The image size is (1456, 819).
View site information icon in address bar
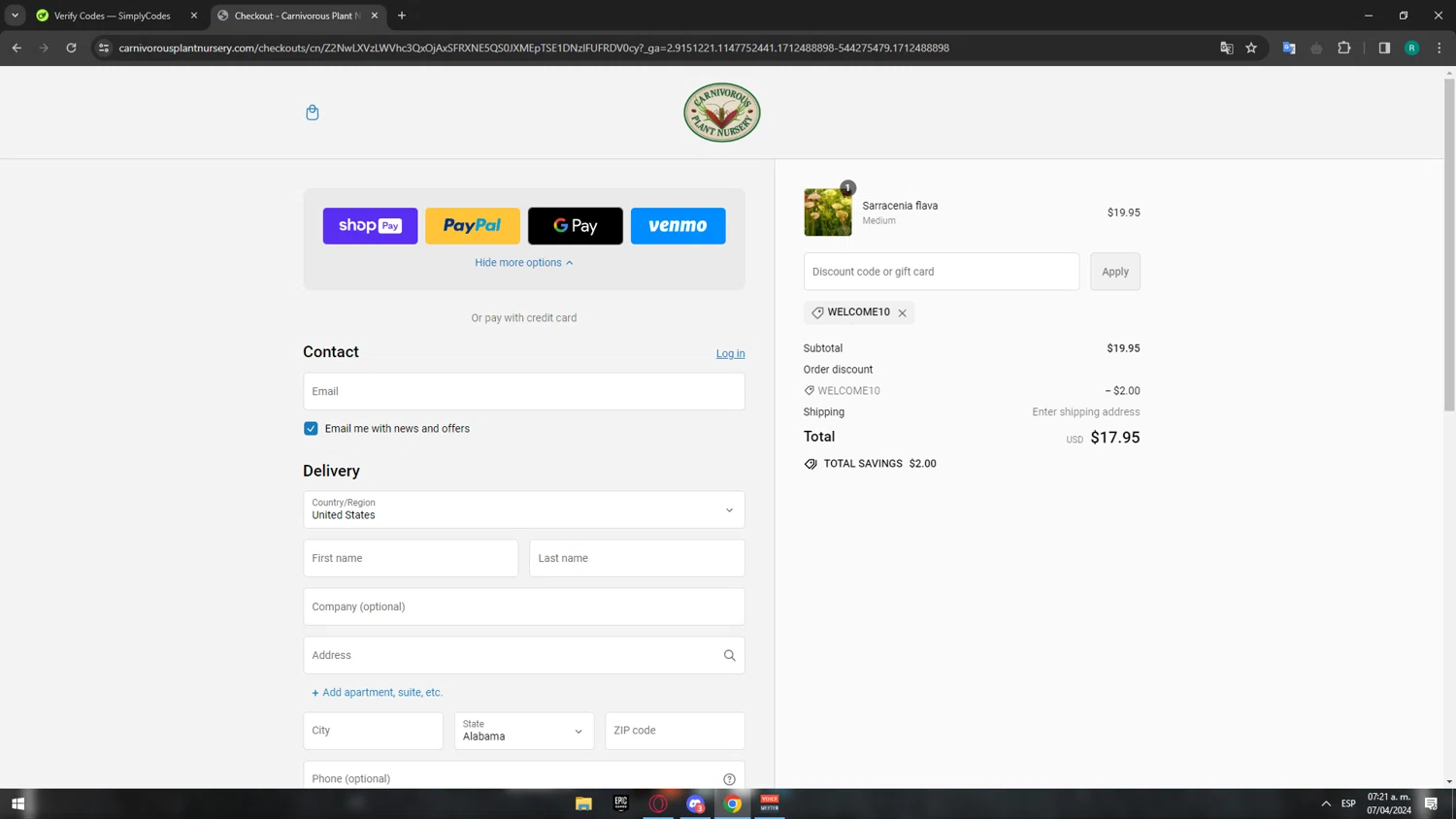104,48
